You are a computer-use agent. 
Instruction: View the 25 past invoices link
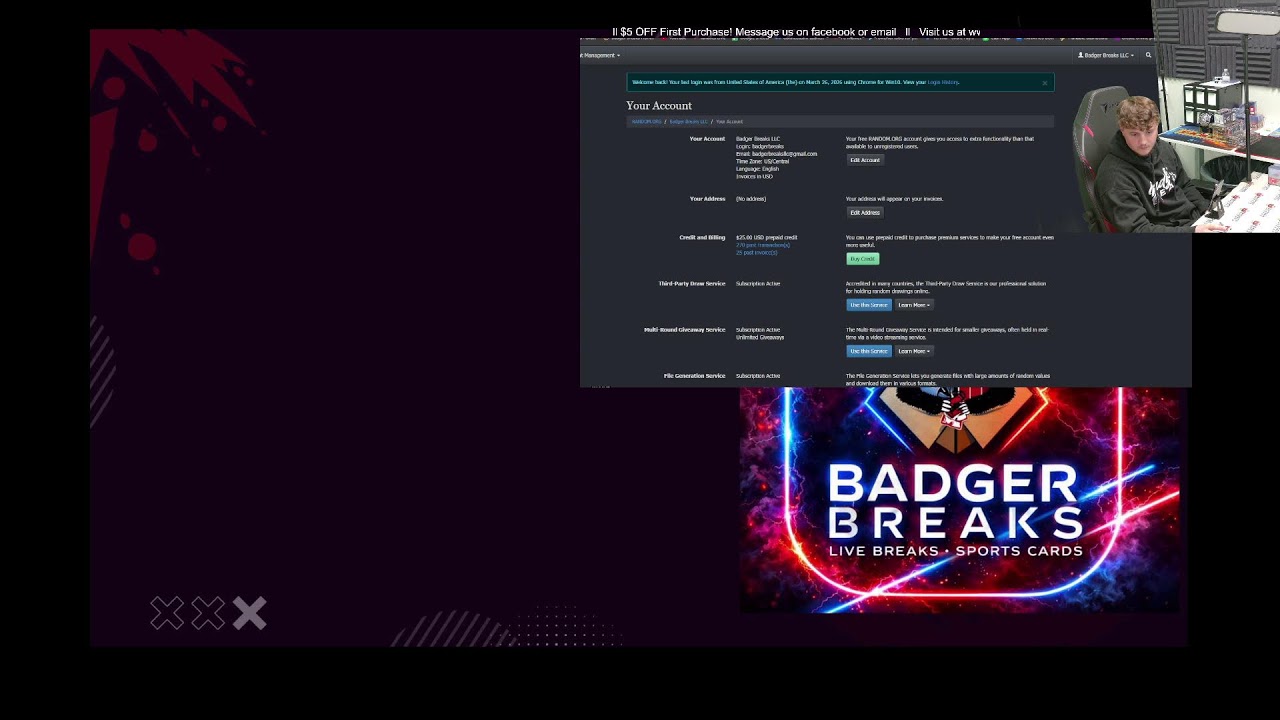click(x=756, y=252)
